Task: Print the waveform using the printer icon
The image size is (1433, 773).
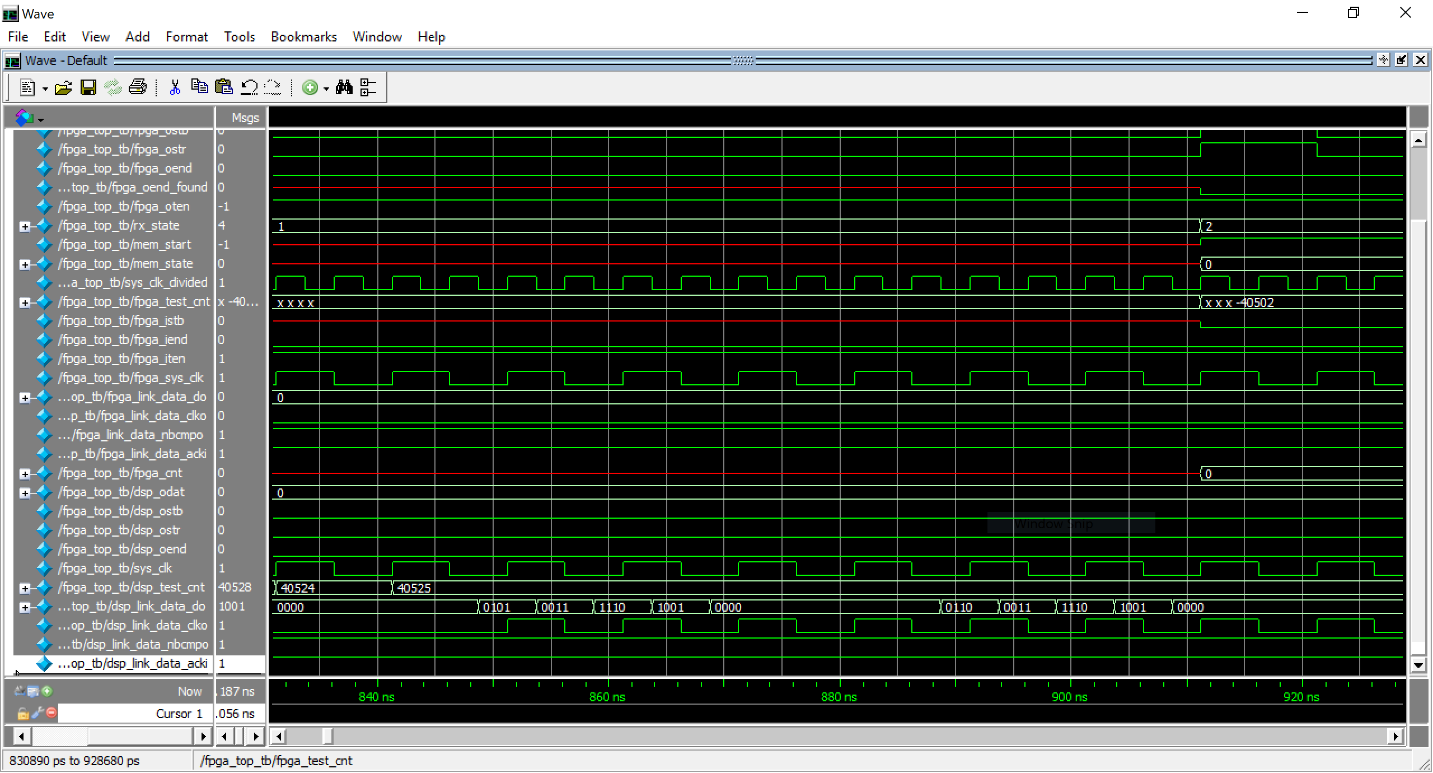Action: (137, 88)
